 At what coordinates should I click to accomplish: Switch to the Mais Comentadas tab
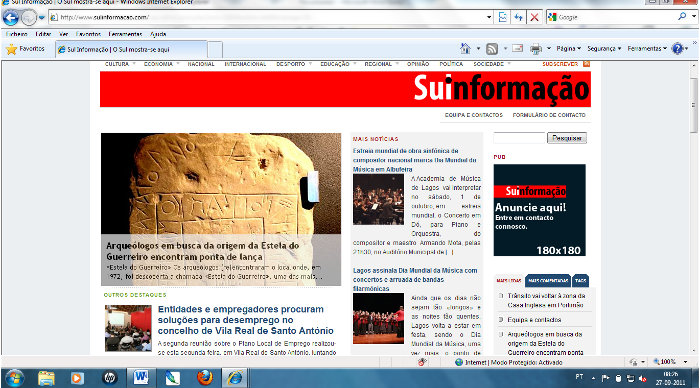548,281
